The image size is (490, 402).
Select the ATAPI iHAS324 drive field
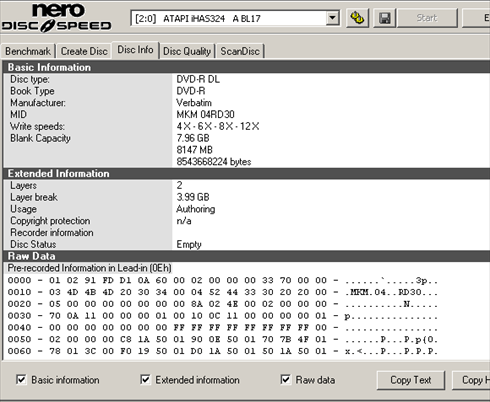(235, 18)
